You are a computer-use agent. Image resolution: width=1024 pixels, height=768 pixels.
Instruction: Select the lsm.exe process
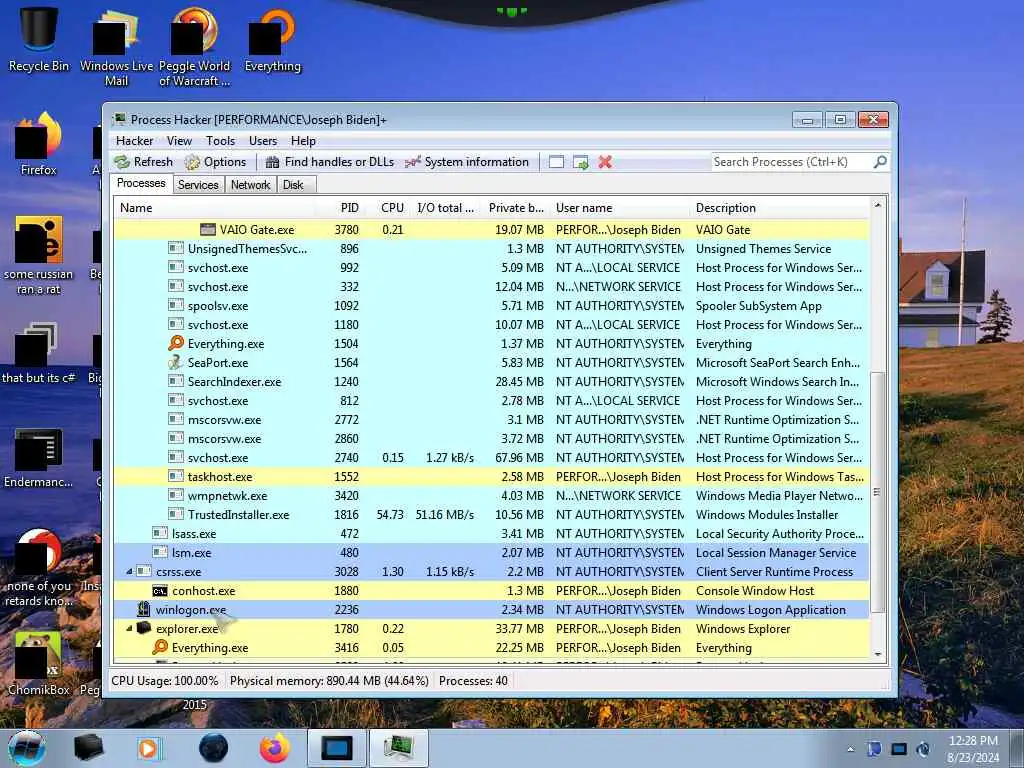point(491,552)
